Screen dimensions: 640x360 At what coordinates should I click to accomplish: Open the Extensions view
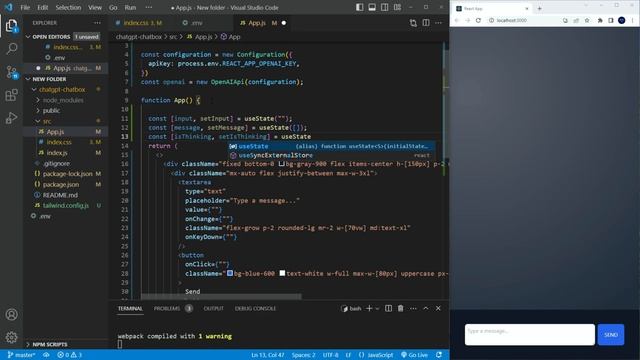click(11, 96)
